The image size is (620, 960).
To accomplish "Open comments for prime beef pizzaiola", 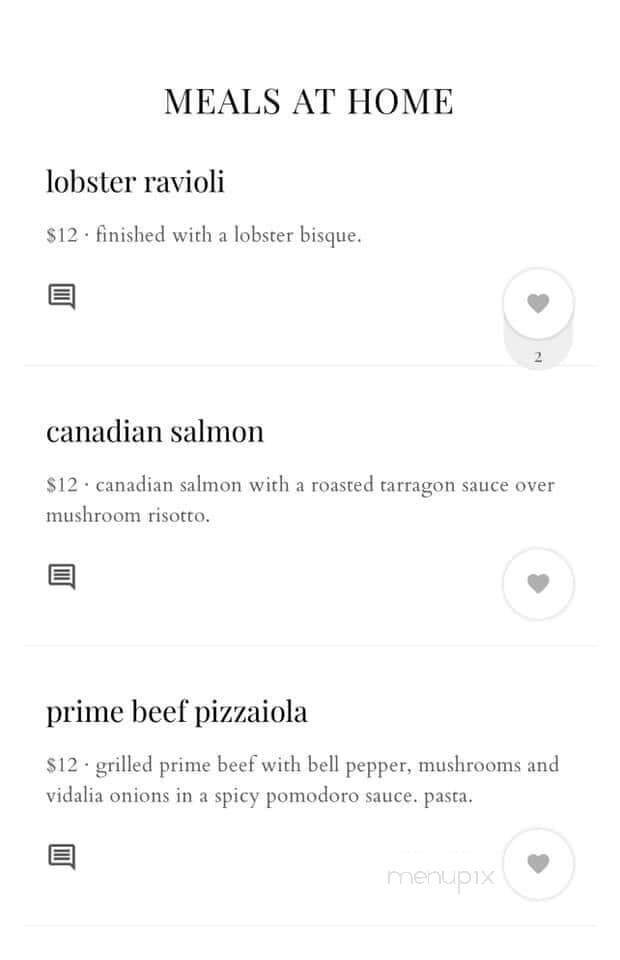I will [x=62, y=856].
